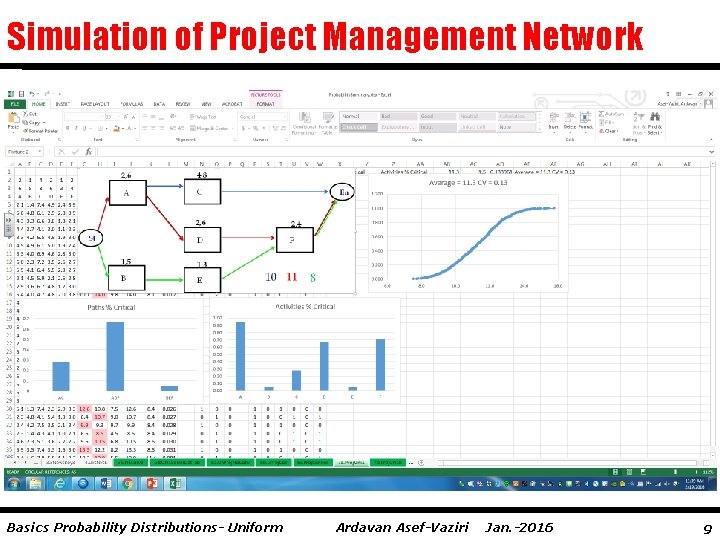Select the last green sheet tab
The width and height of the screenshot is (720, 540).
[x=388, y=462]
